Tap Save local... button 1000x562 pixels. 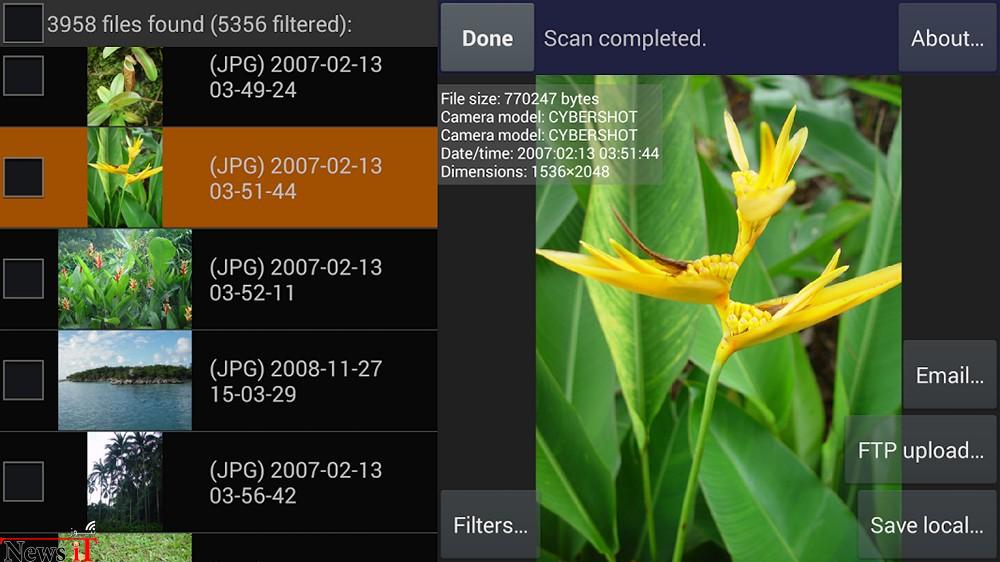click(927, 525)
